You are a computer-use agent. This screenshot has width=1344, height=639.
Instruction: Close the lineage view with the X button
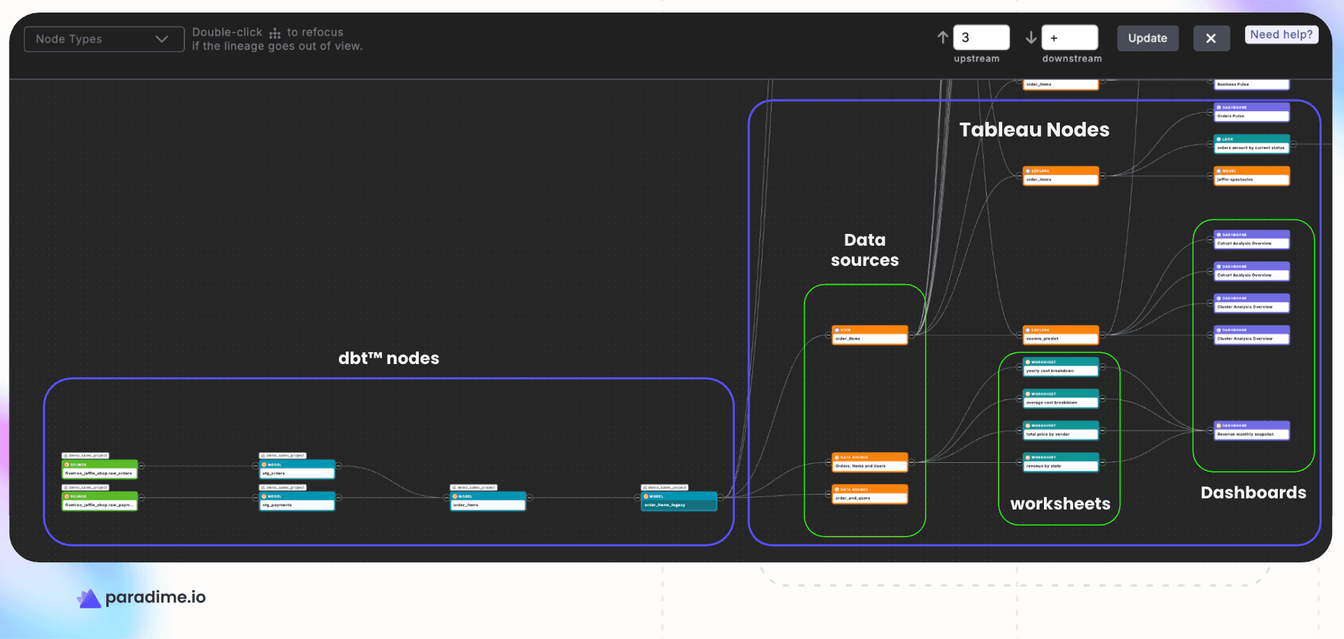[x=1211, y=38]
